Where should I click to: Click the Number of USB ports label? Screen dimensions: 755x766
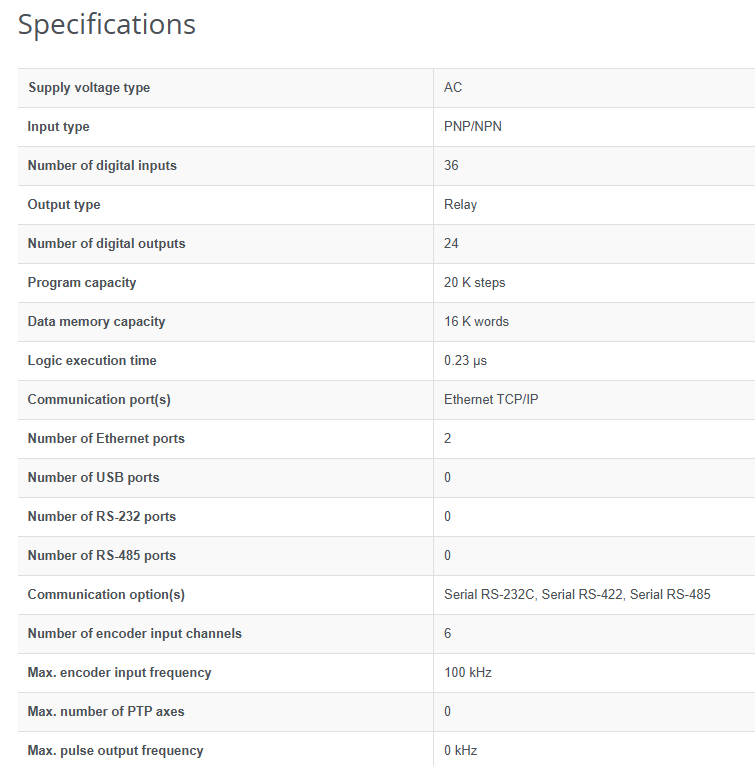93,478
